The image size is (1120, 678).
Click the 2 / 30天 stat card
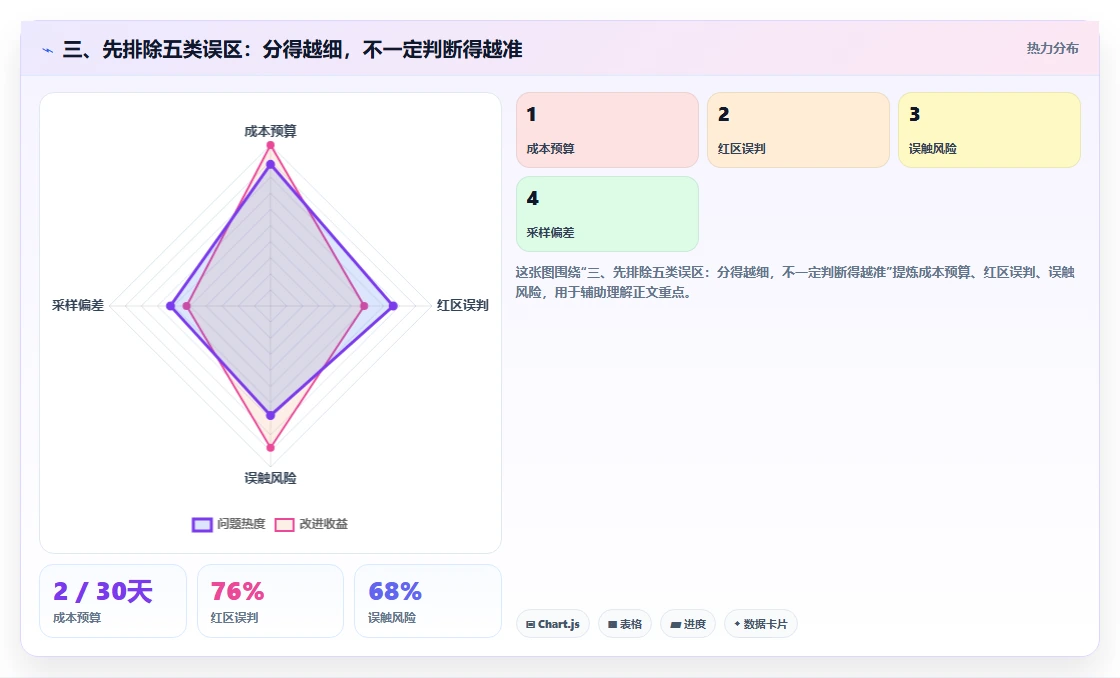pos(113,601)
